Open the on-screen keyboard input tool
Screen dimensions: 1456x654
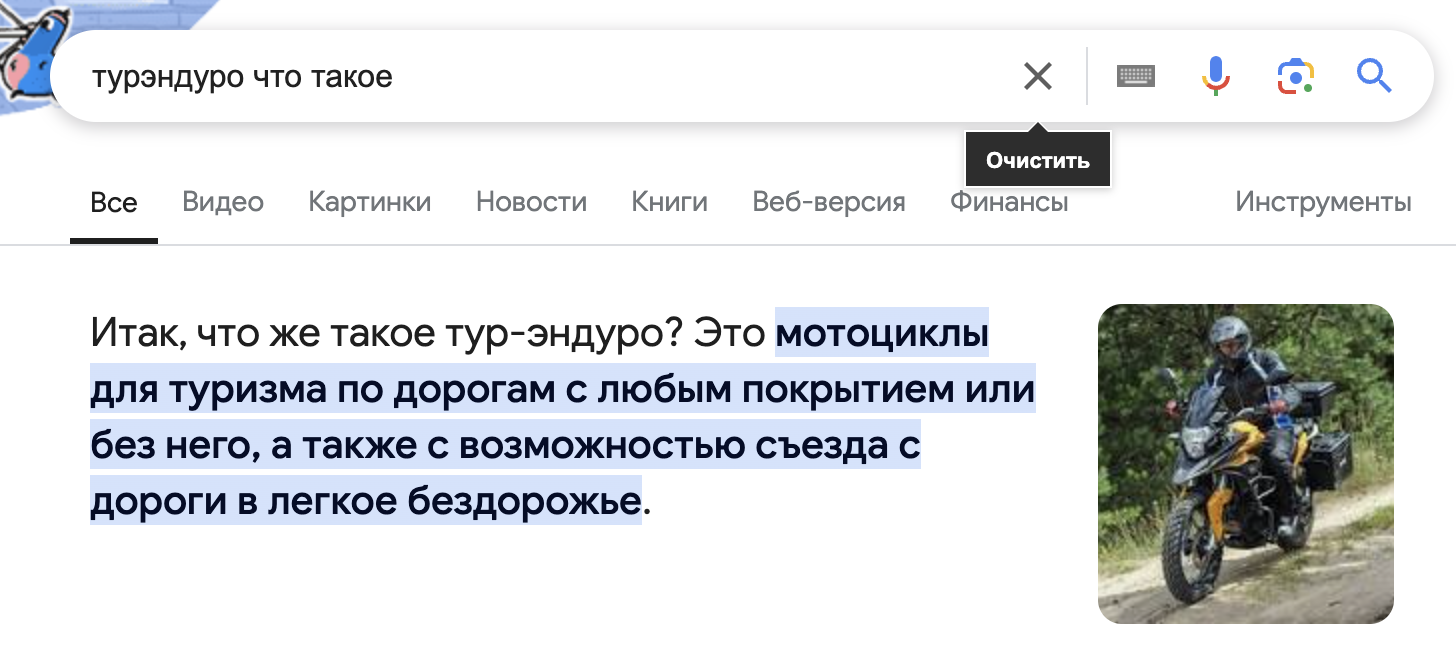pos(1136,76)
